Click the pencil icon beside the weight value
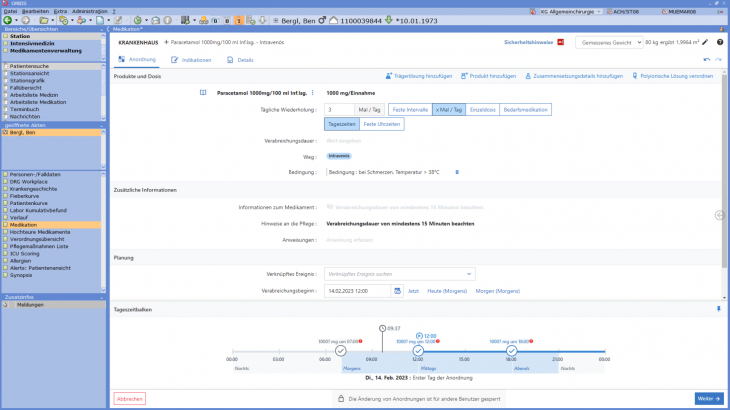Screen dimensions: 730x410 pos(705,43)
